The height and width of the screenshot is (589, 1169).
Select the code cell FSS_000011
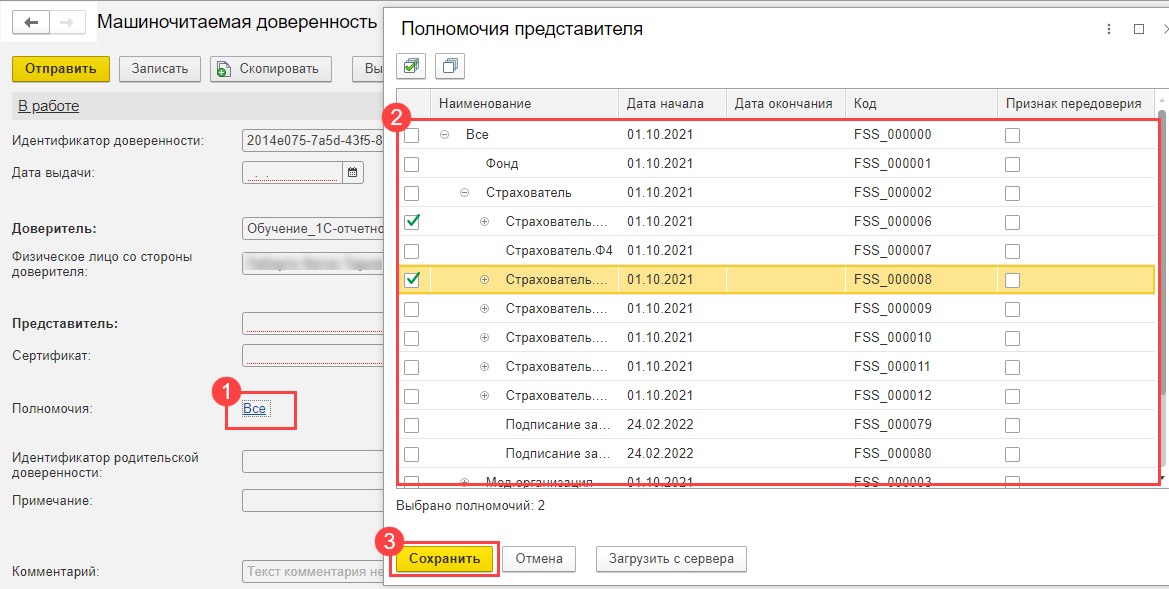click(x=892, y=367)
